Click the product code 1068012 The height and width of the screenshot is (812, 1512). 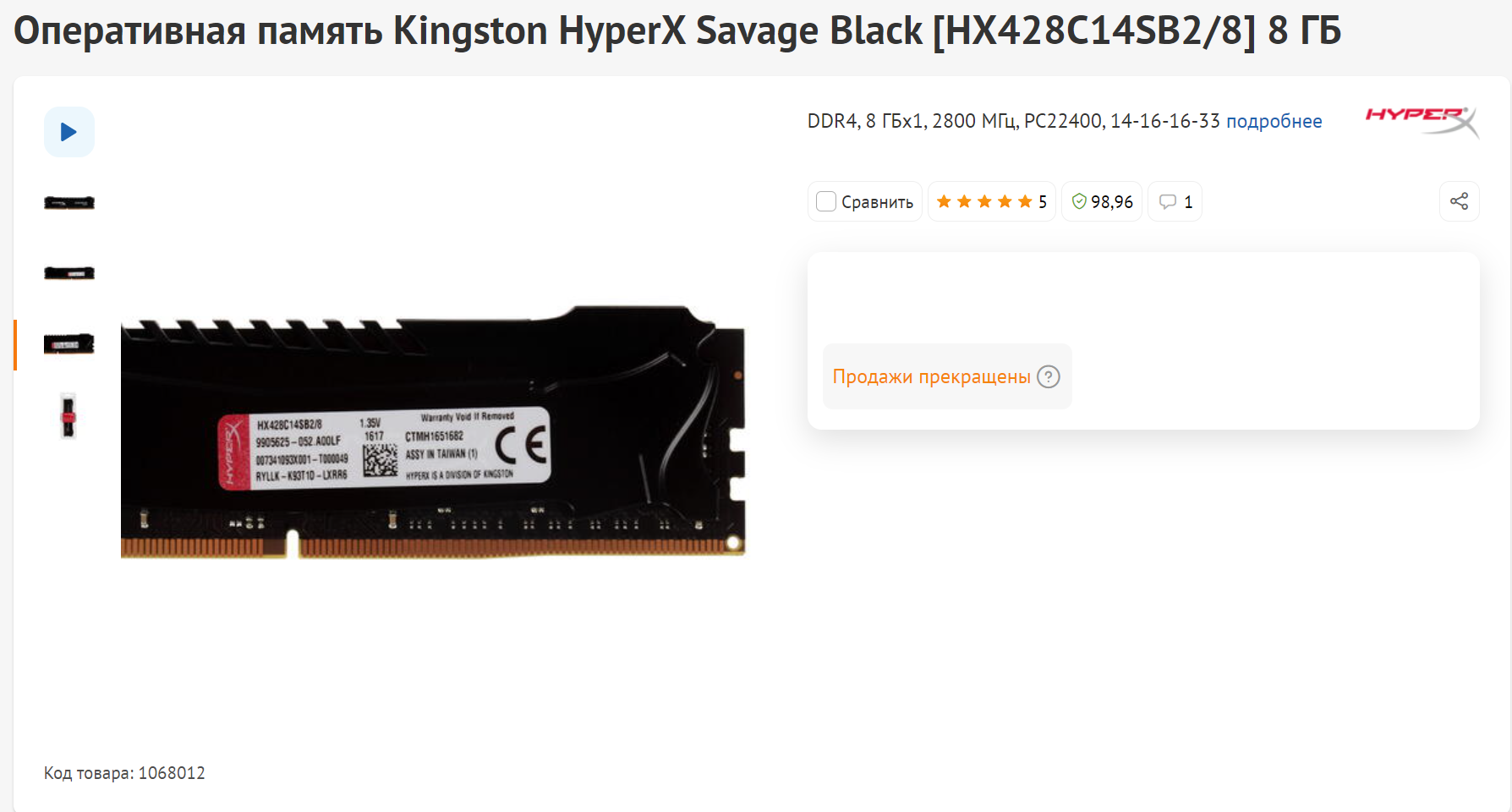[172, 773]
